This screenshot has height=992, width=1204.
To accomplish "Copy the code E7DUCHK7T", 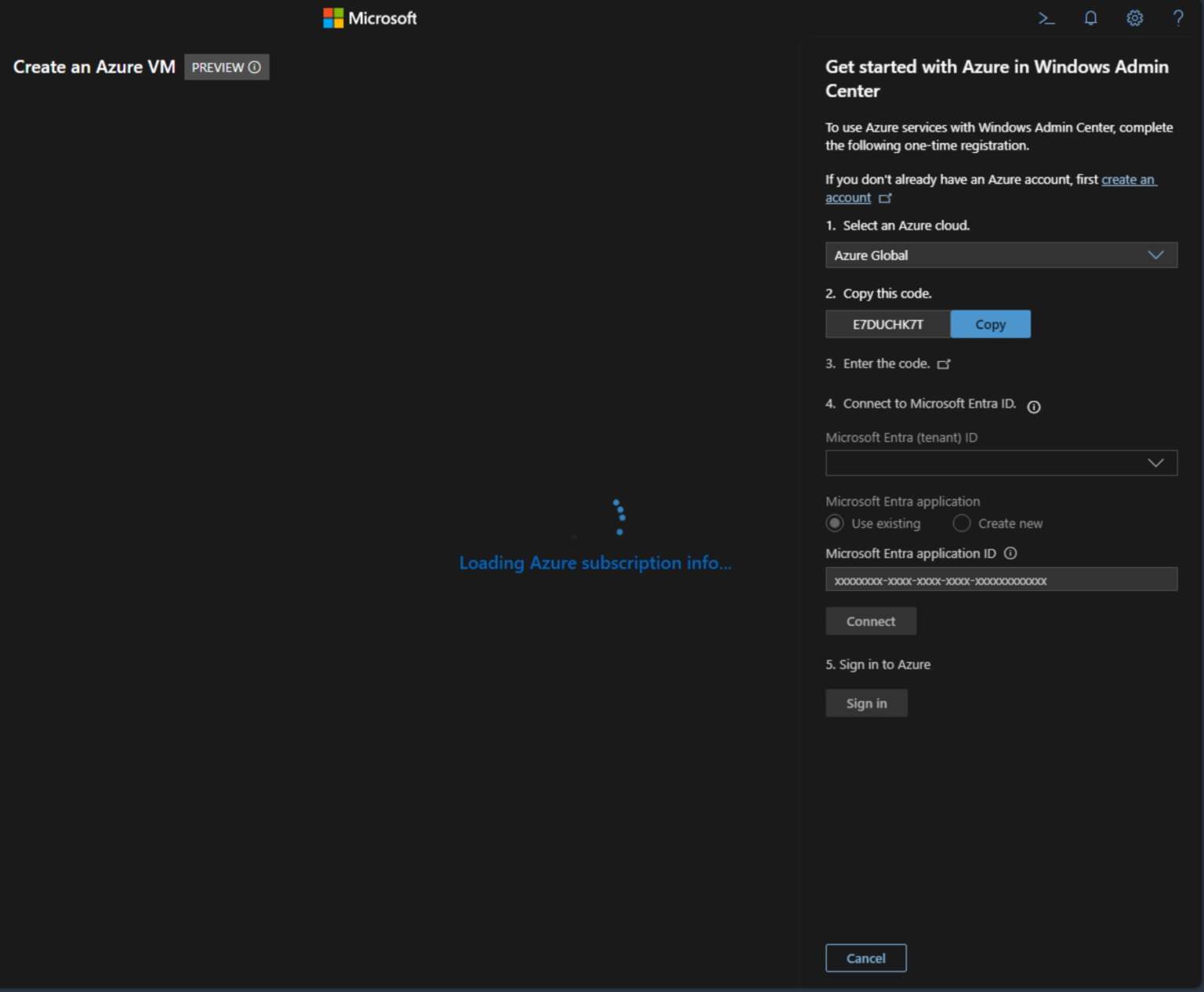I will click(x=990, y=324).
